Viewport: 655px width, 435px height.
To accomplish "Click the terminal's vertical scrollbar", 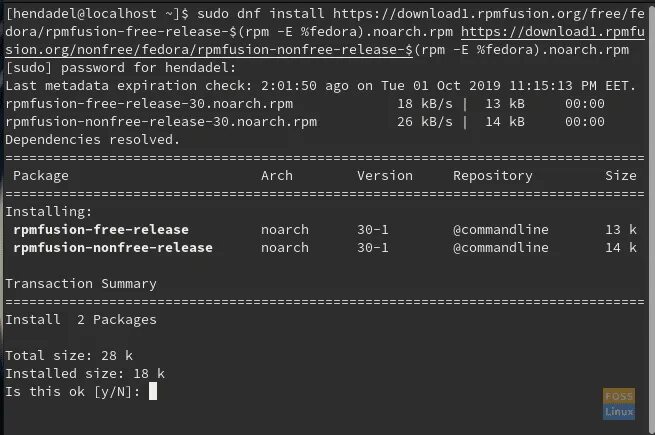I will coord(652,217).
